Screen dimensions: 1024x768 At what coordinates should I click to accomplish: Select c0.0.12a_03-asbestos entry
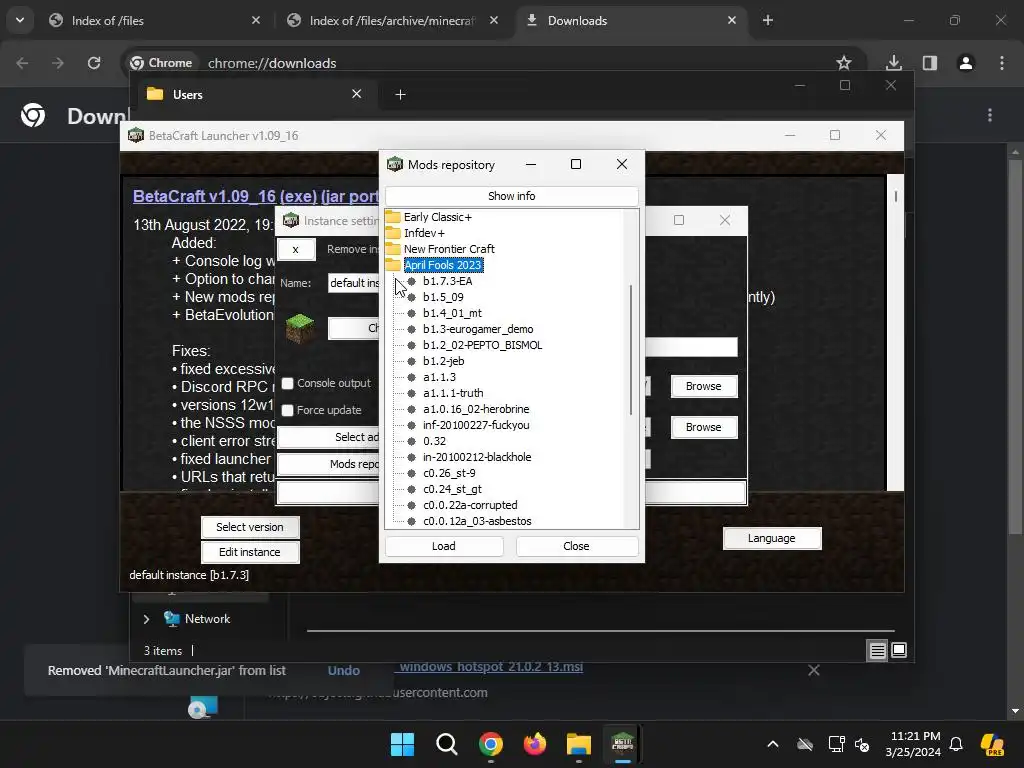pos(477,521)
